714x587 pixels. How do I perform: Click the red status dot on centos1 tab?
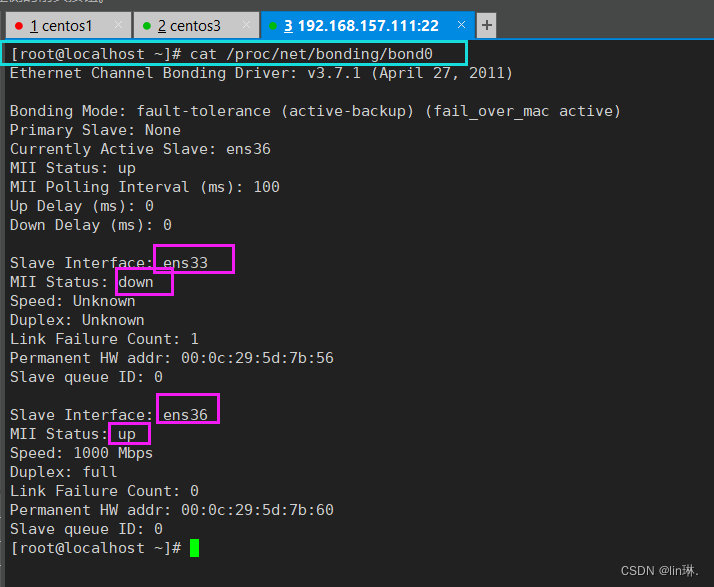pos(19,26)
